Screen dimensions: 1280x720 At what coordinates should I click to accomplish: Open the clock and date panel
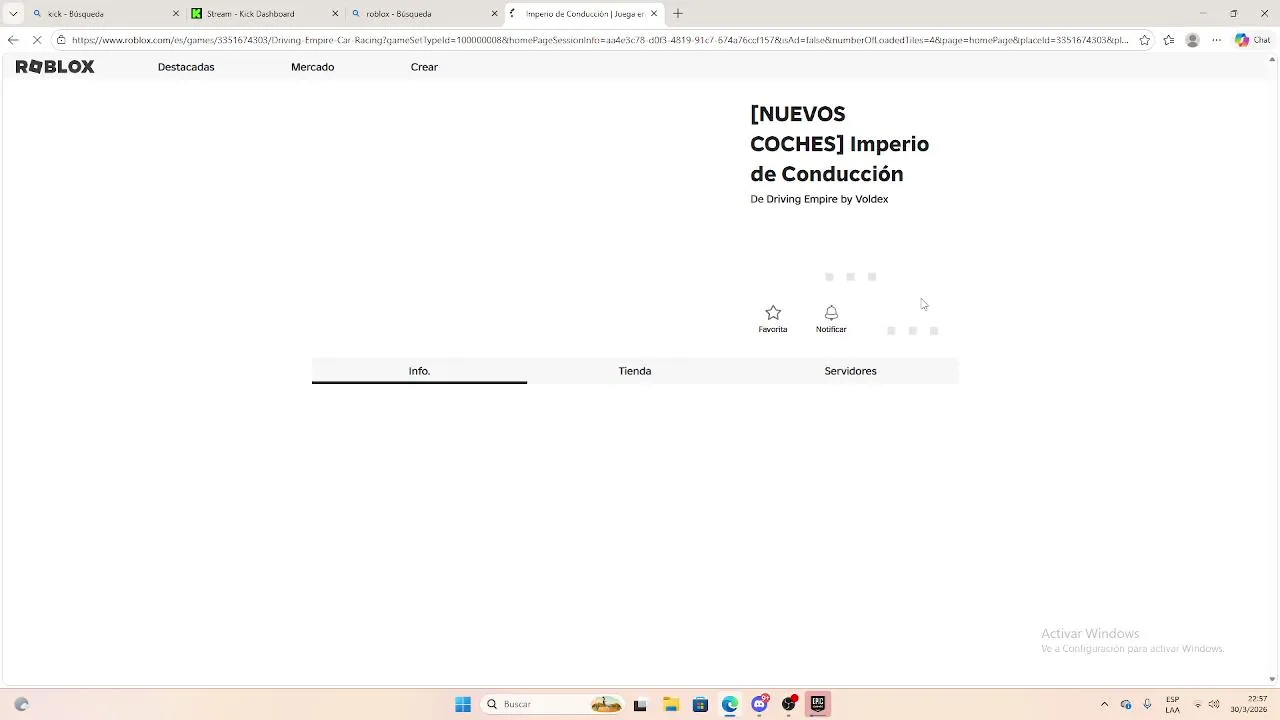1251,704
